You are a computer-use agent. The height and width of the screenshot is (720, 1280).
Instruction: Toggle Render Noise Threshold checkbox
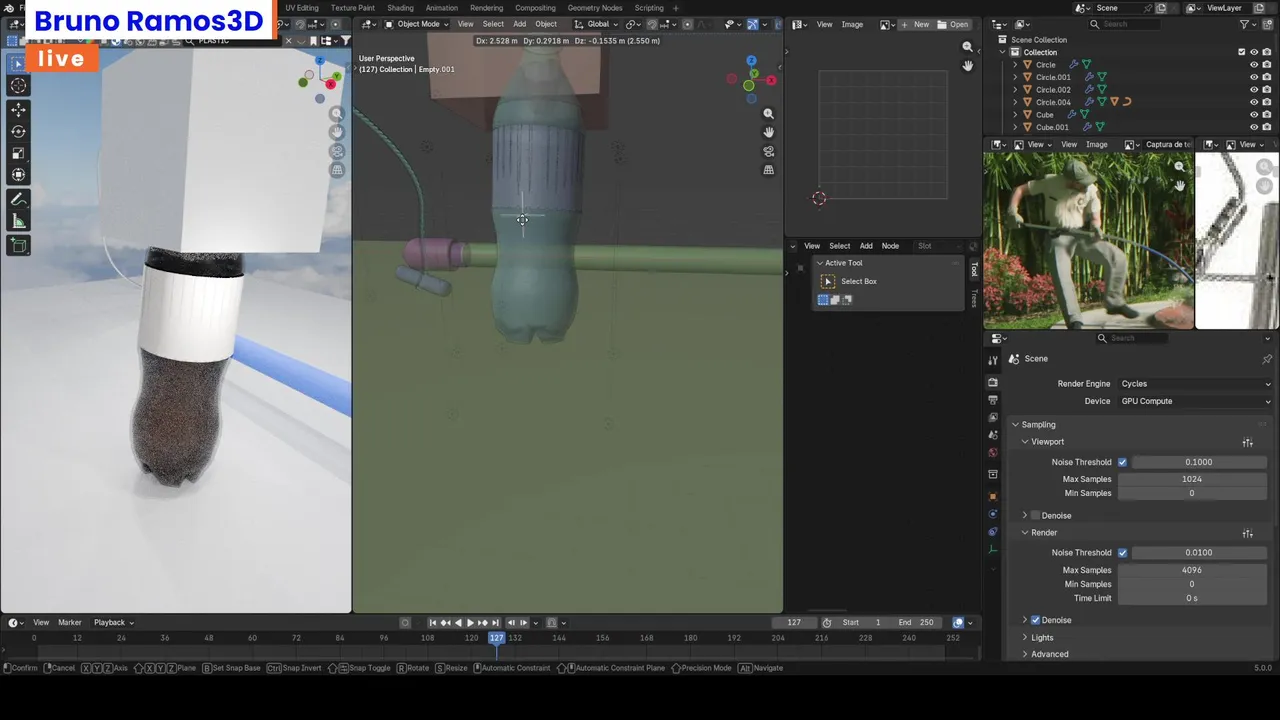coord(1122,552)
